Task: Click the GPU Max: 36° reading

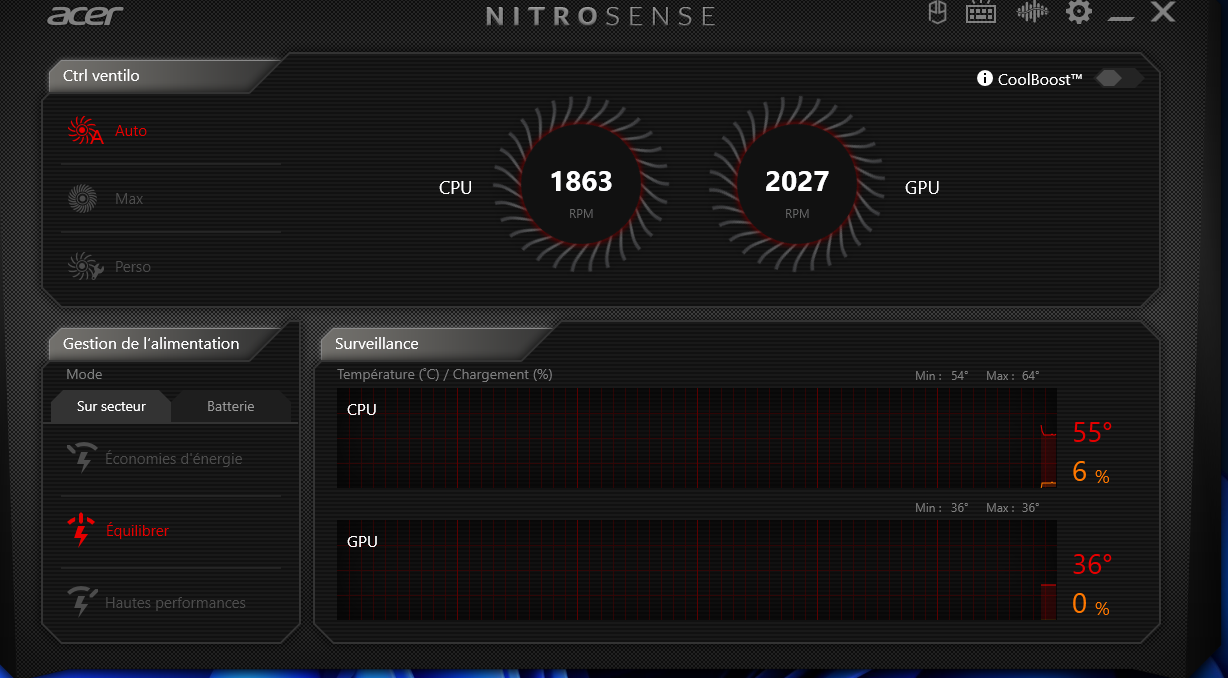Action: point(1012,508)
